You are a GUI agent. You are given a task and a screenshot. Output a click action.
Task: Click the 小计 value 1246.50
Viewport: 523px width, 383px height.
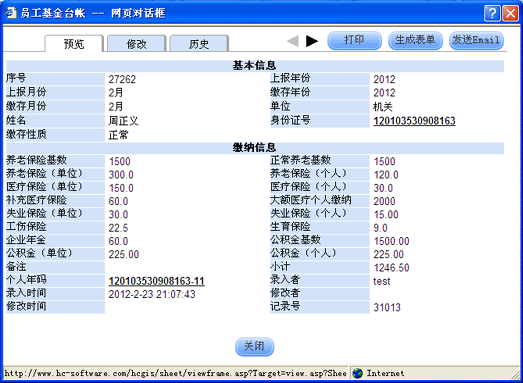coord(392,268)
